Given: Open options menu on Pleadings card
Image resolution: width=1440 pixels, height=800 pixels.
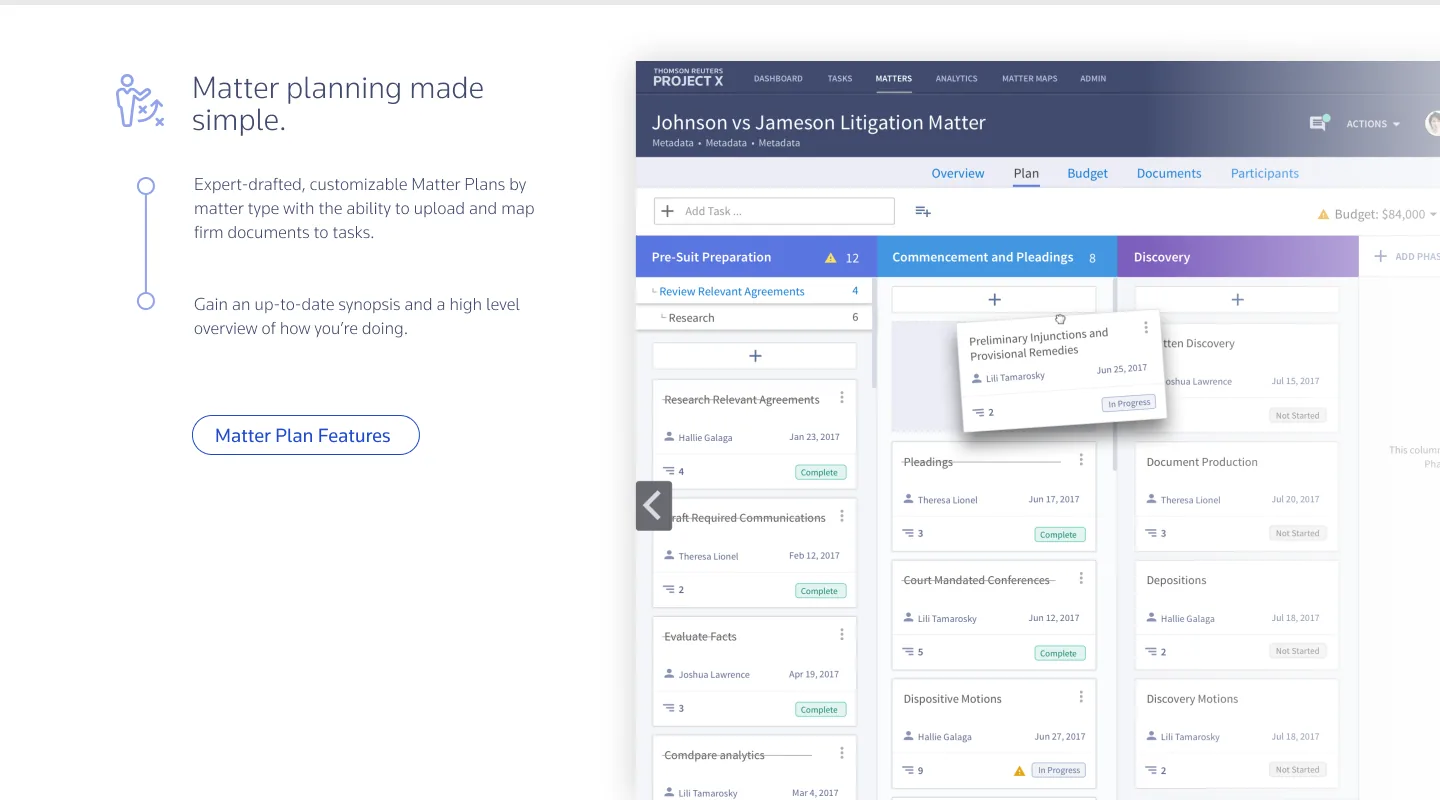Looking at the screenshot, I should point(1081,460).
